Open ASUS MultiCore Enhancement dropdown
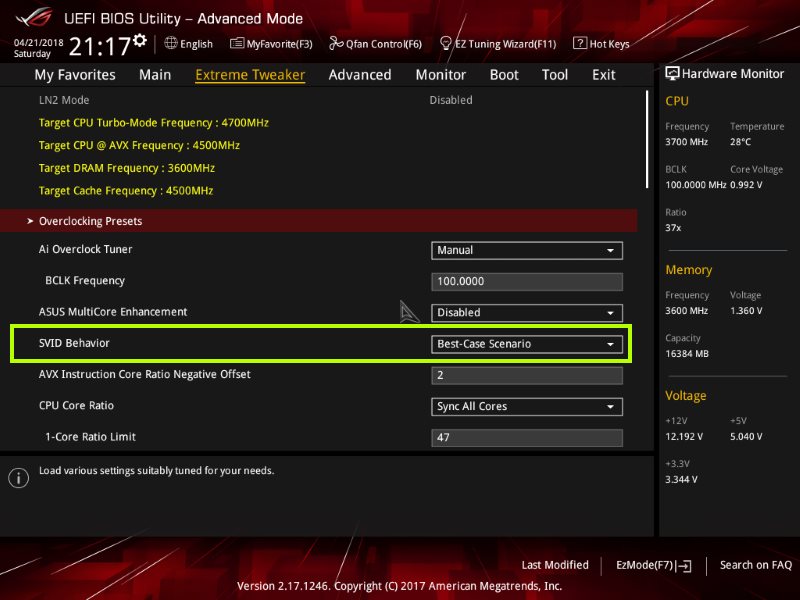 [x=527, y=313]
